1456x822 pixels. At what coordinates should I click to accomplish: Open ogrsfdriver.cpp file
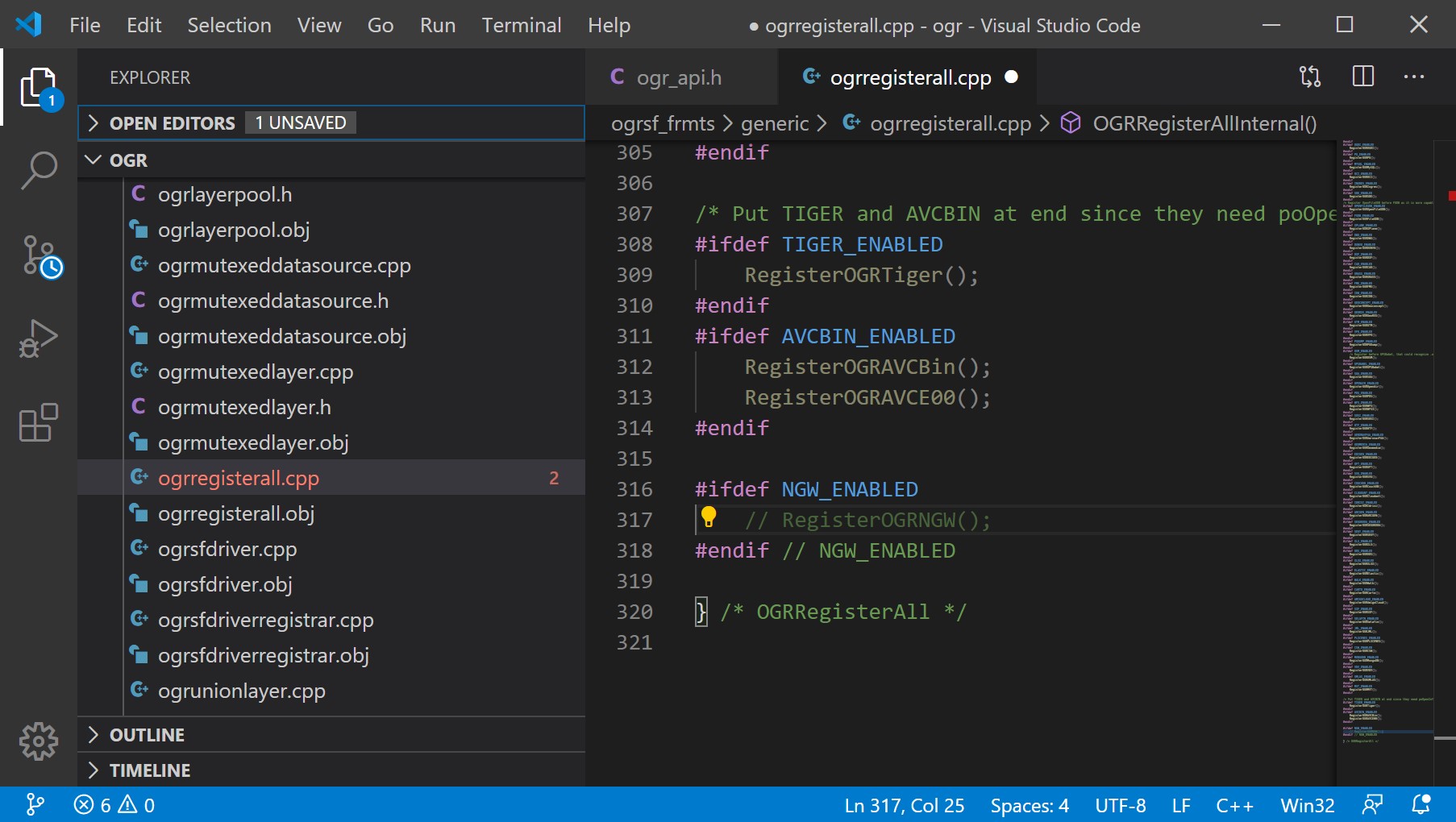click(x=331, y=549)
